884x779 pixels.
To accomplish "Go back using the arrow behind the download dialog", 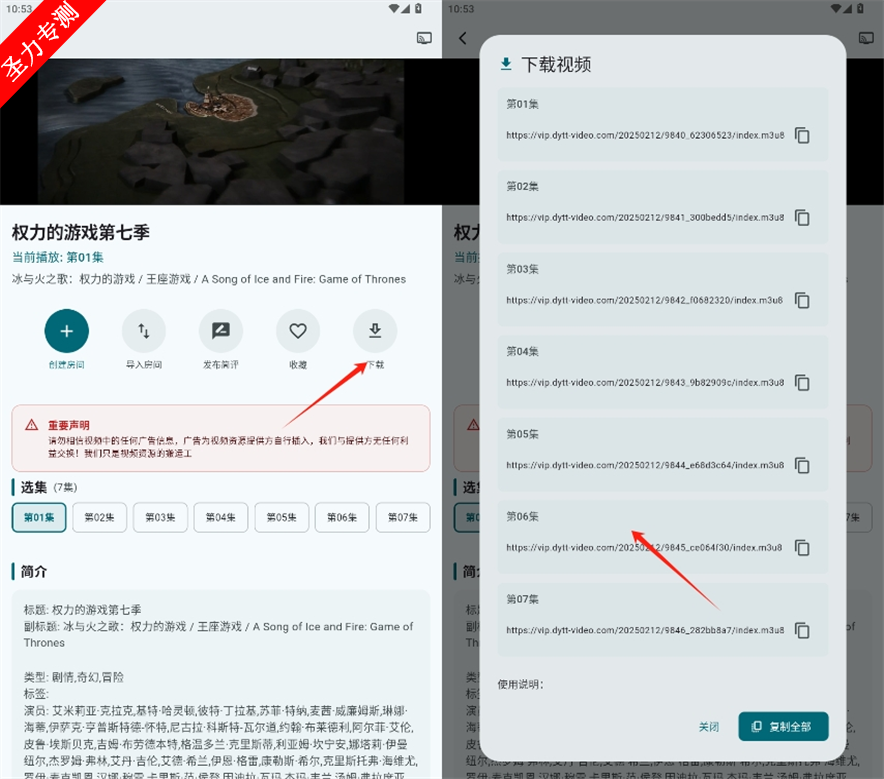I will tap(463, 38).
